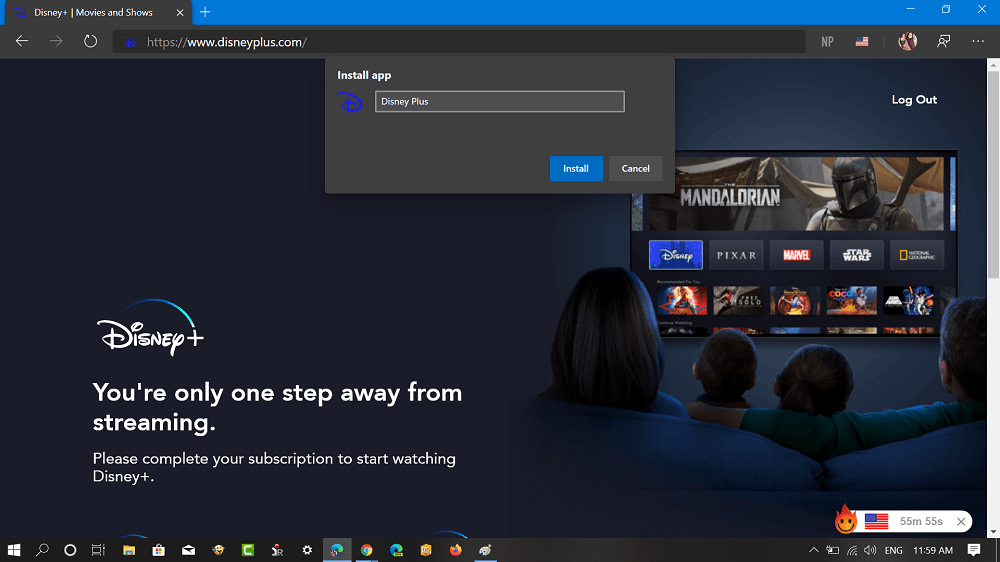Click the NP extension icon
Viewport: 1000px width, 562px height.
click(827, 41)
